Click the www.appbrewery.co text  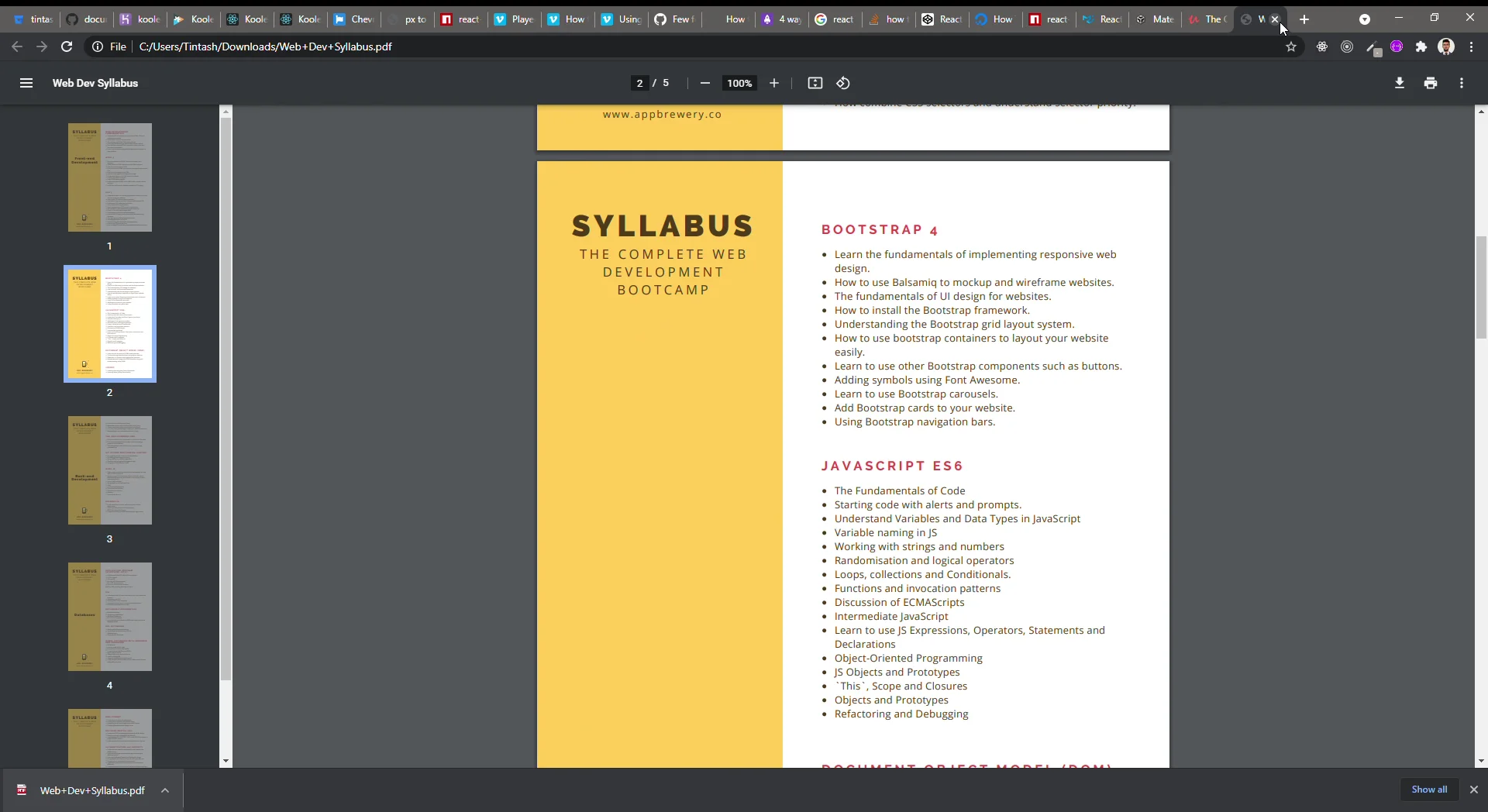[x=662, y=115]
